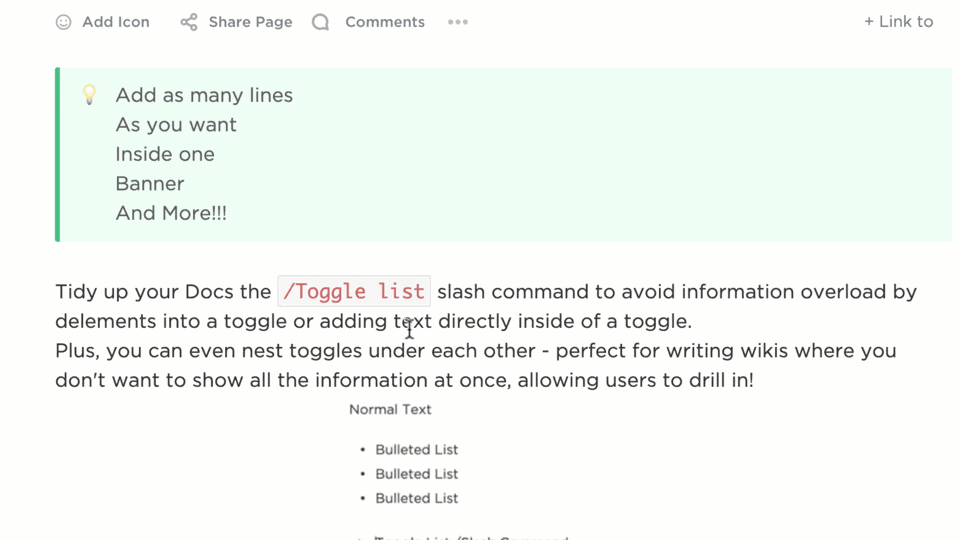960x540 pixels.
Task: Click the paragraph line starting "Plus, you can"
Action: tap(475, 351)
